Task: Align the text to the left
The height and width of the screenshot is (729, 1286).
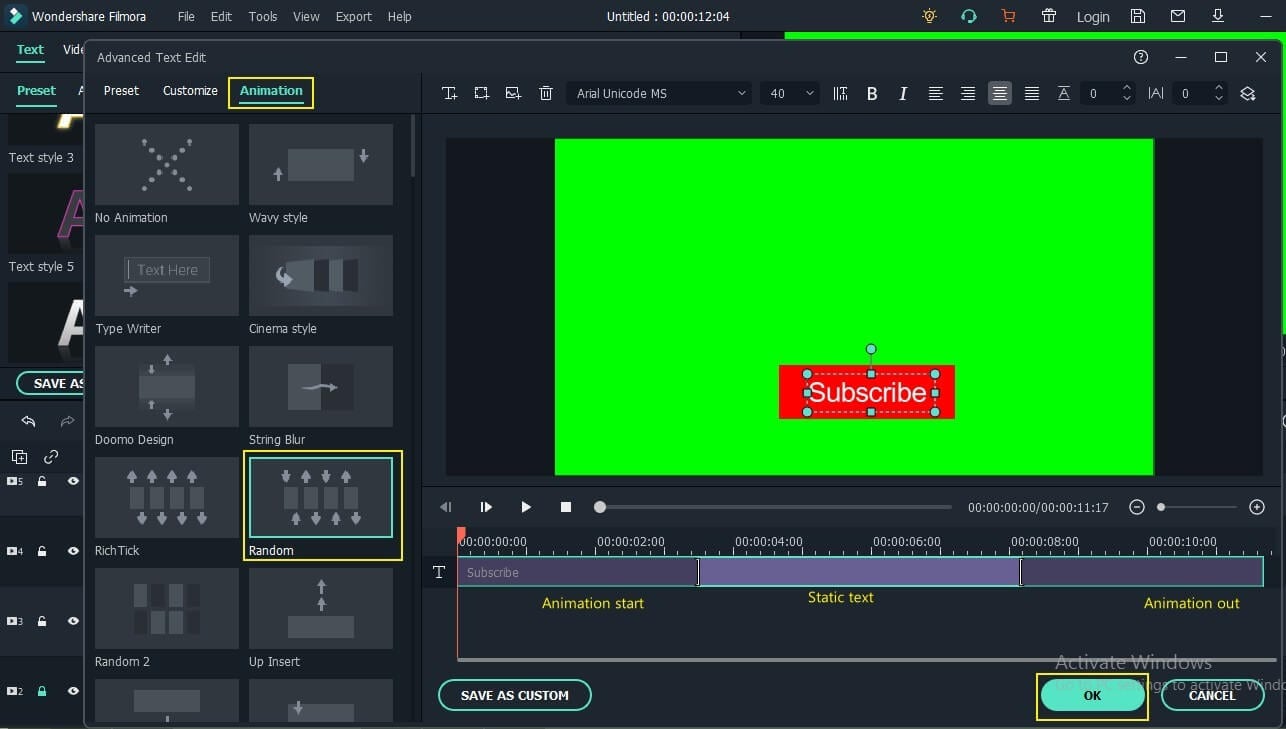Action: 936,93
